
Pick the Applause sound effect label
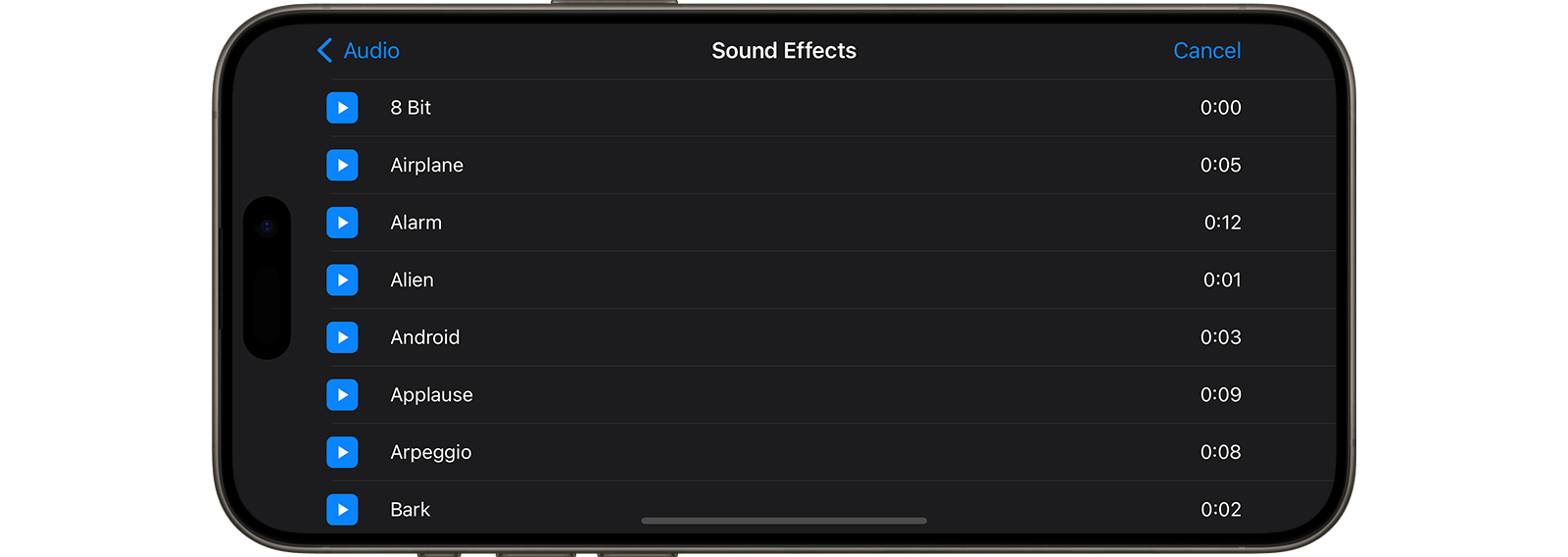tap(431, 395)
